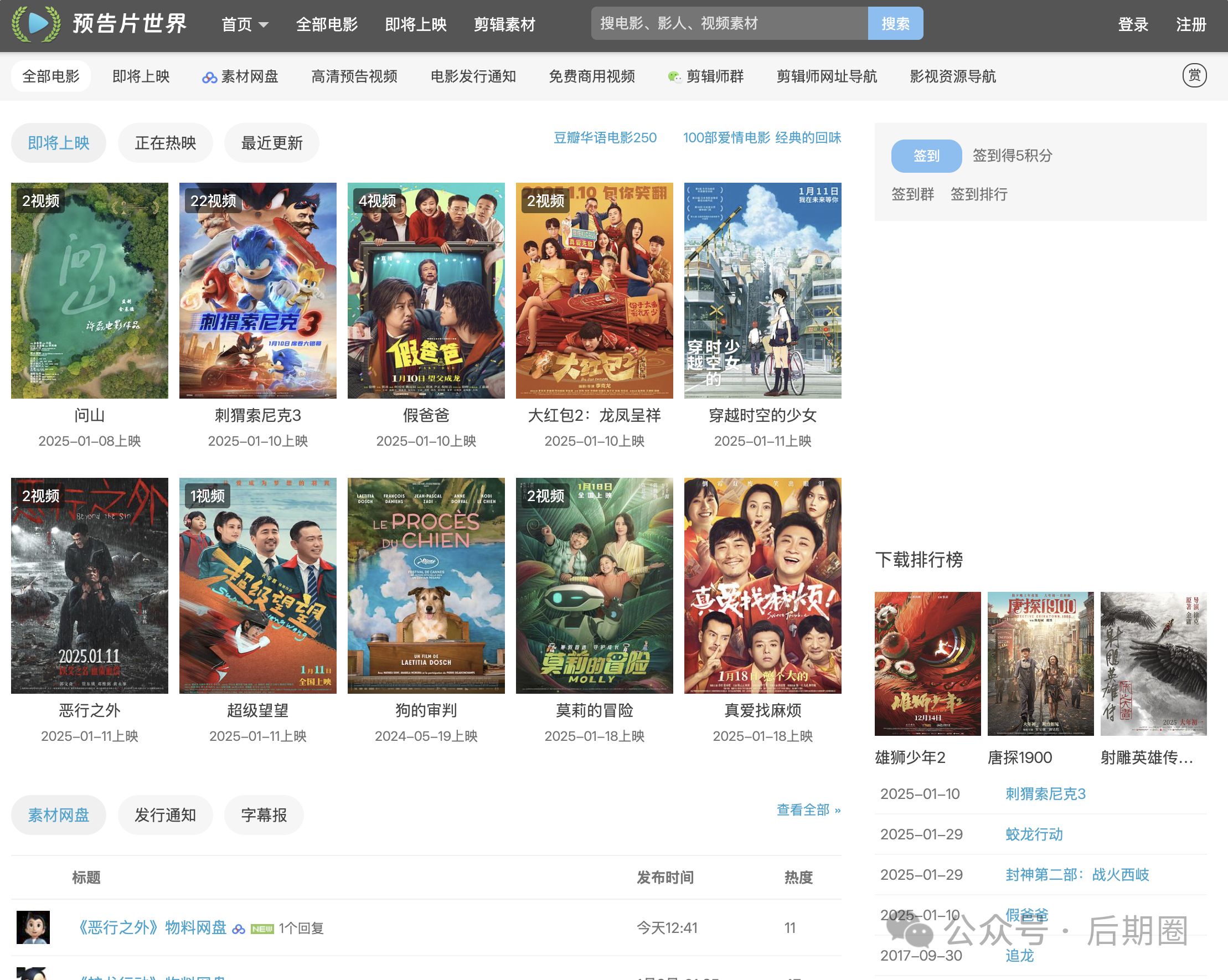Focus the movie search input field
The width and height of the screenshot is (1228, 980).
729,23
